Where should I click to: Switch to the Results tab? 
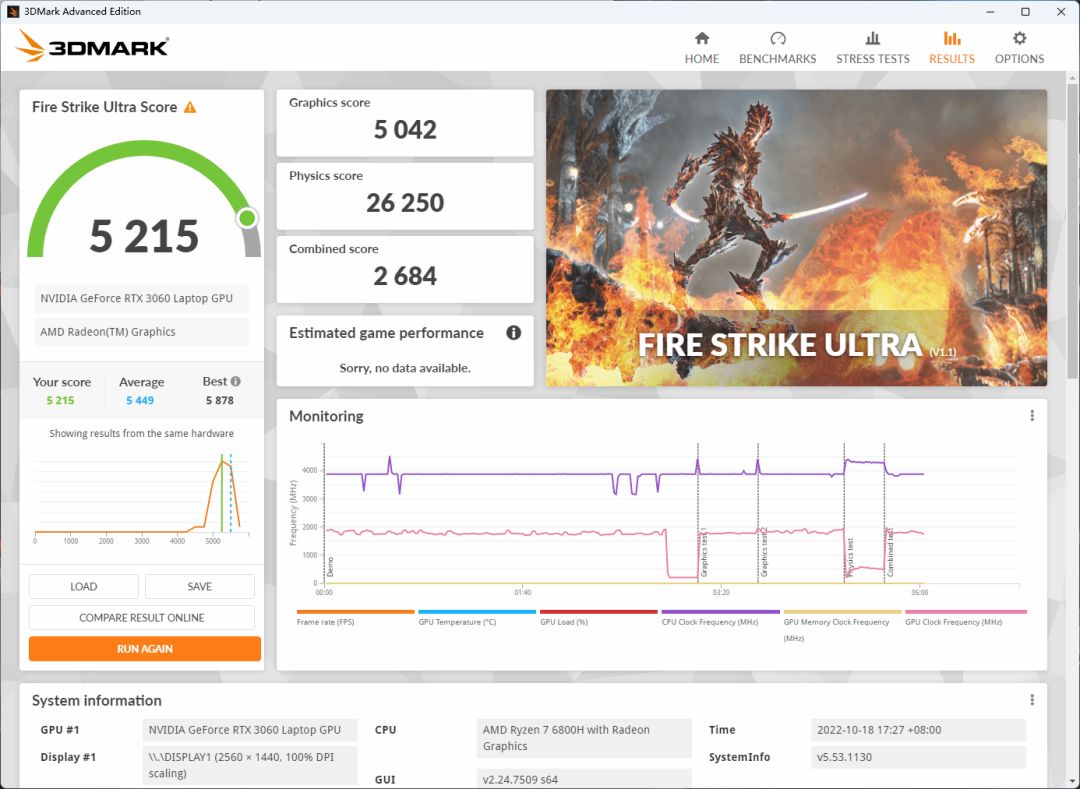click(x=951, y=47)
